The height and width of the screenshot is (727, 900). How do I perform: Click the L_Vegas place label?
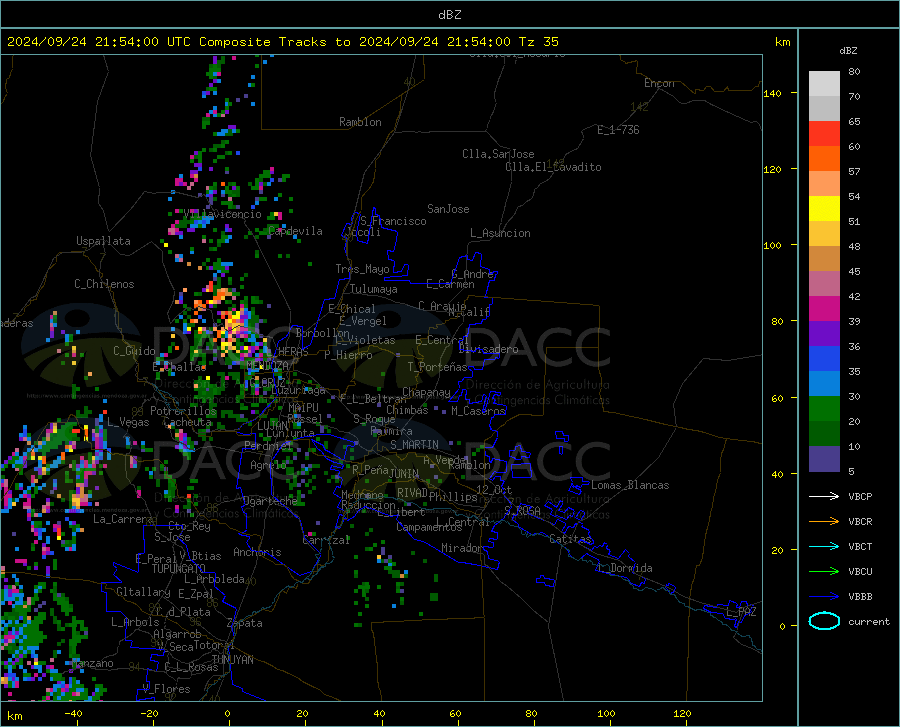tap(128, 422)
